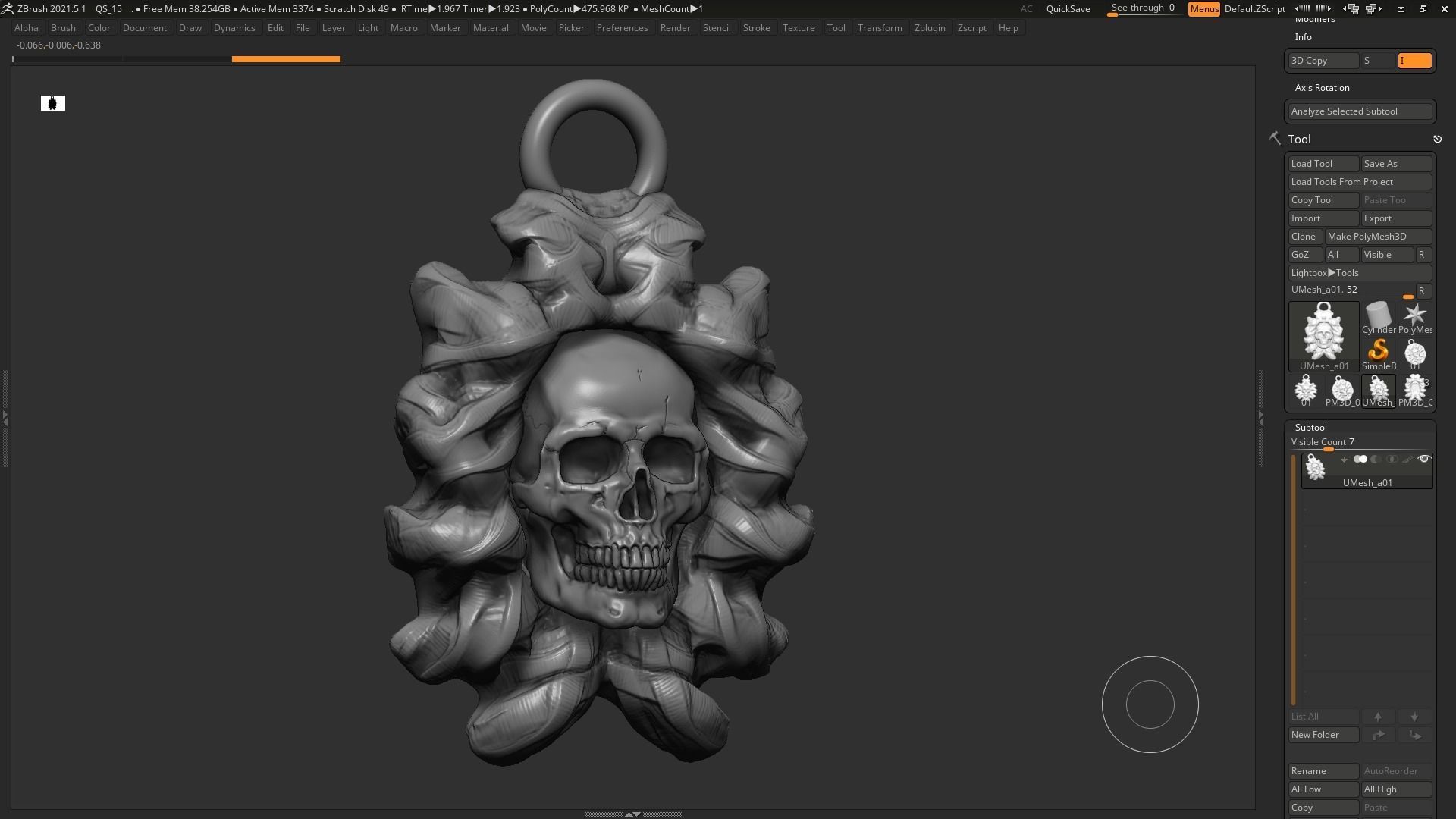Toggle the Menus button

[1204, 9]
